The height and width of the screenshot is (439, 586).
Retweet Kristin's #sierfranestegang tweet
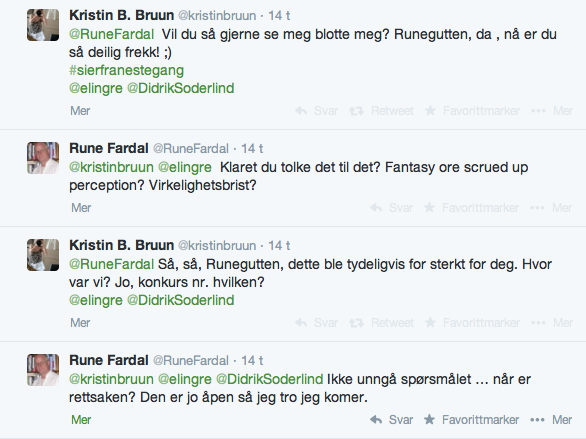coord(382,111)
